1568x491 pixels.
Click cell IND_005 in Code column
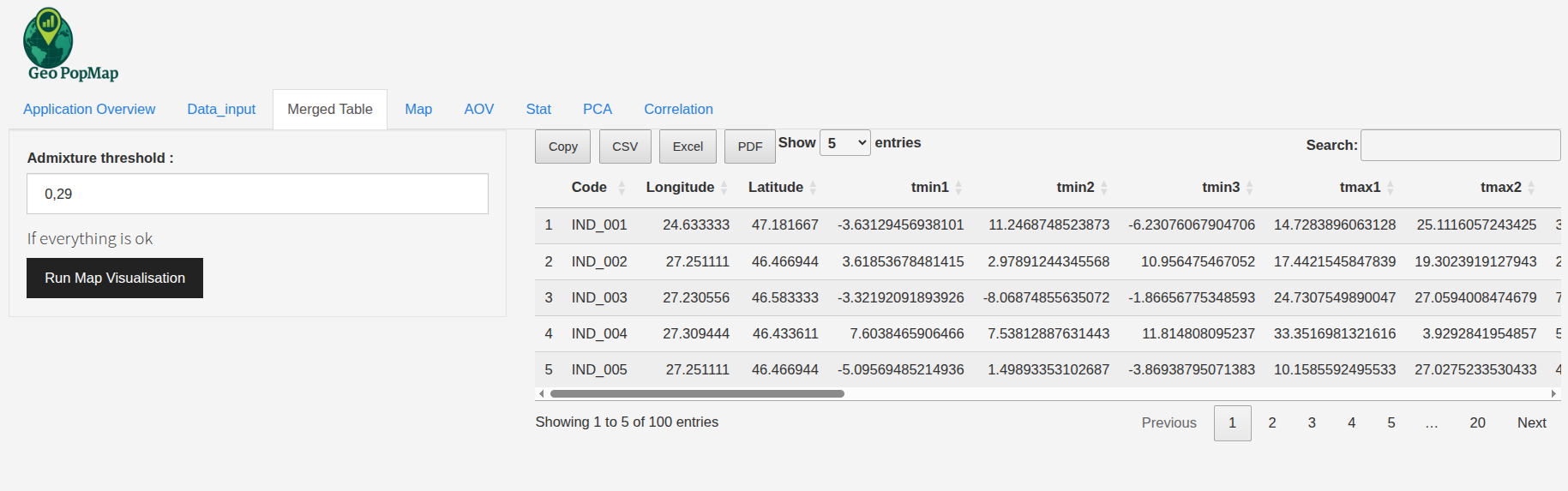tap(599, 369)
